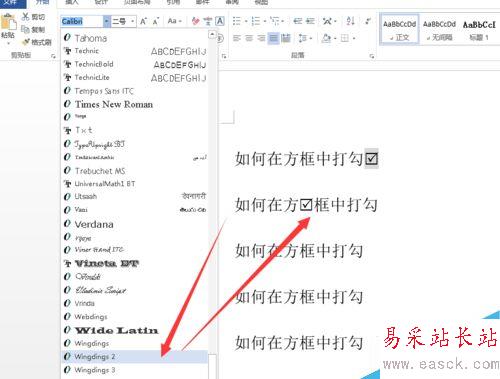Select the TechnicBold font entry
The width and height of the screenshot is (500, 379).
tap(135, 64)
